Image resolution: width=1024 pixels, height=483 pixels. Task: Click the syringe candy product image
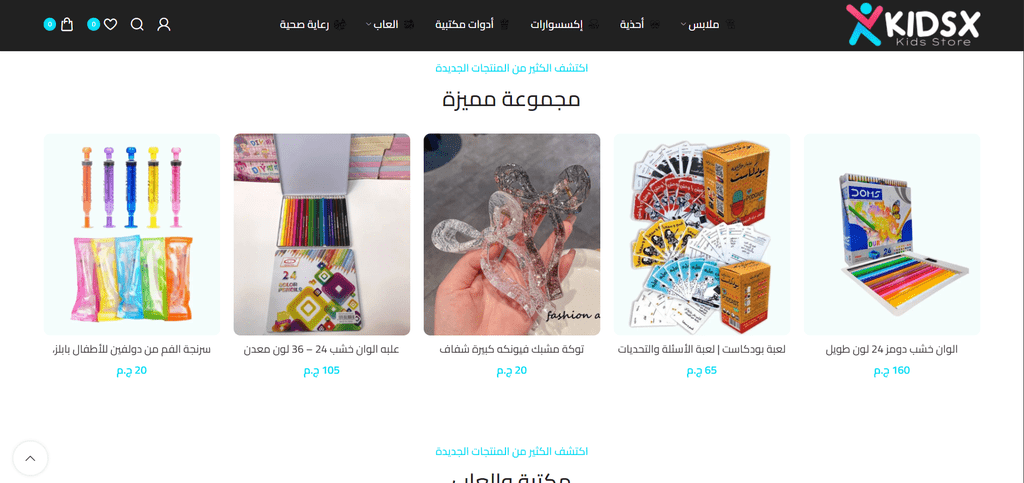132,235
